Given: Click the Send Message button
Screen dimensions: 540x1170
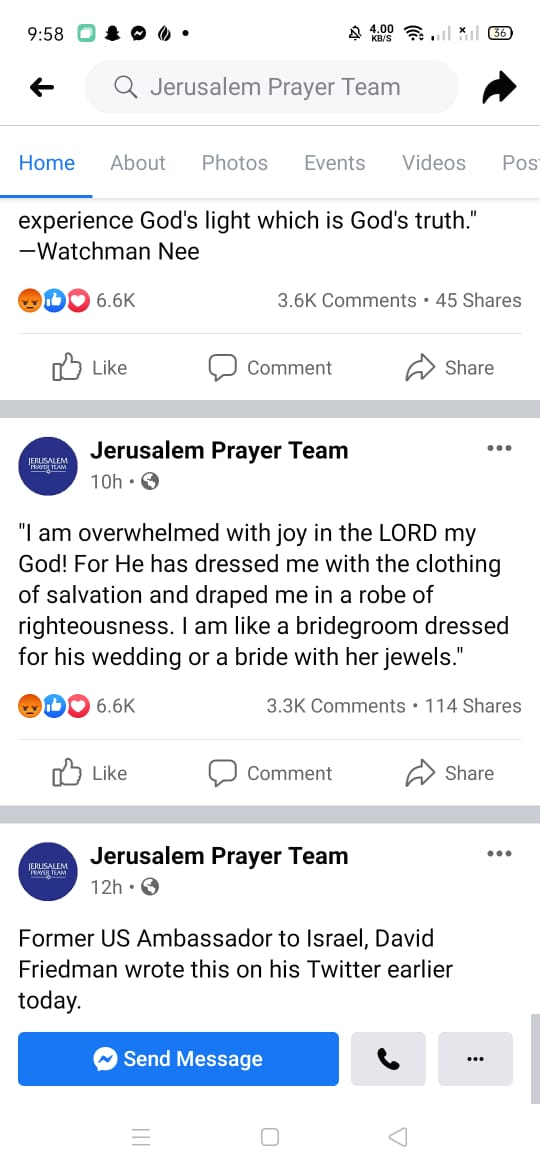Looking at the screenshot, I should [178, 1058].
